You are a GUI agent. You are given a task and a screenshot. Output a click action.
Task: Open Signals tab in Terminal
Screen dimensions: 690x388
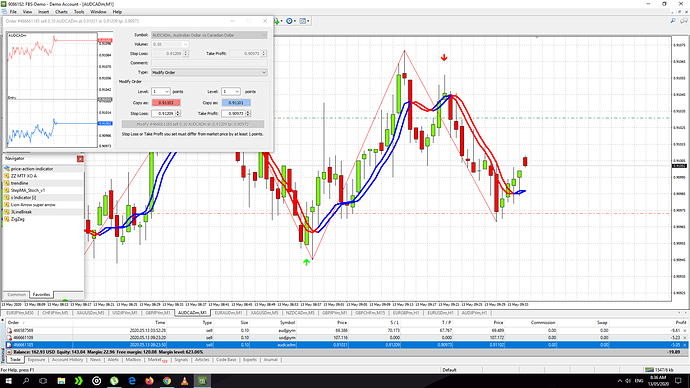(x=181, y=360)
